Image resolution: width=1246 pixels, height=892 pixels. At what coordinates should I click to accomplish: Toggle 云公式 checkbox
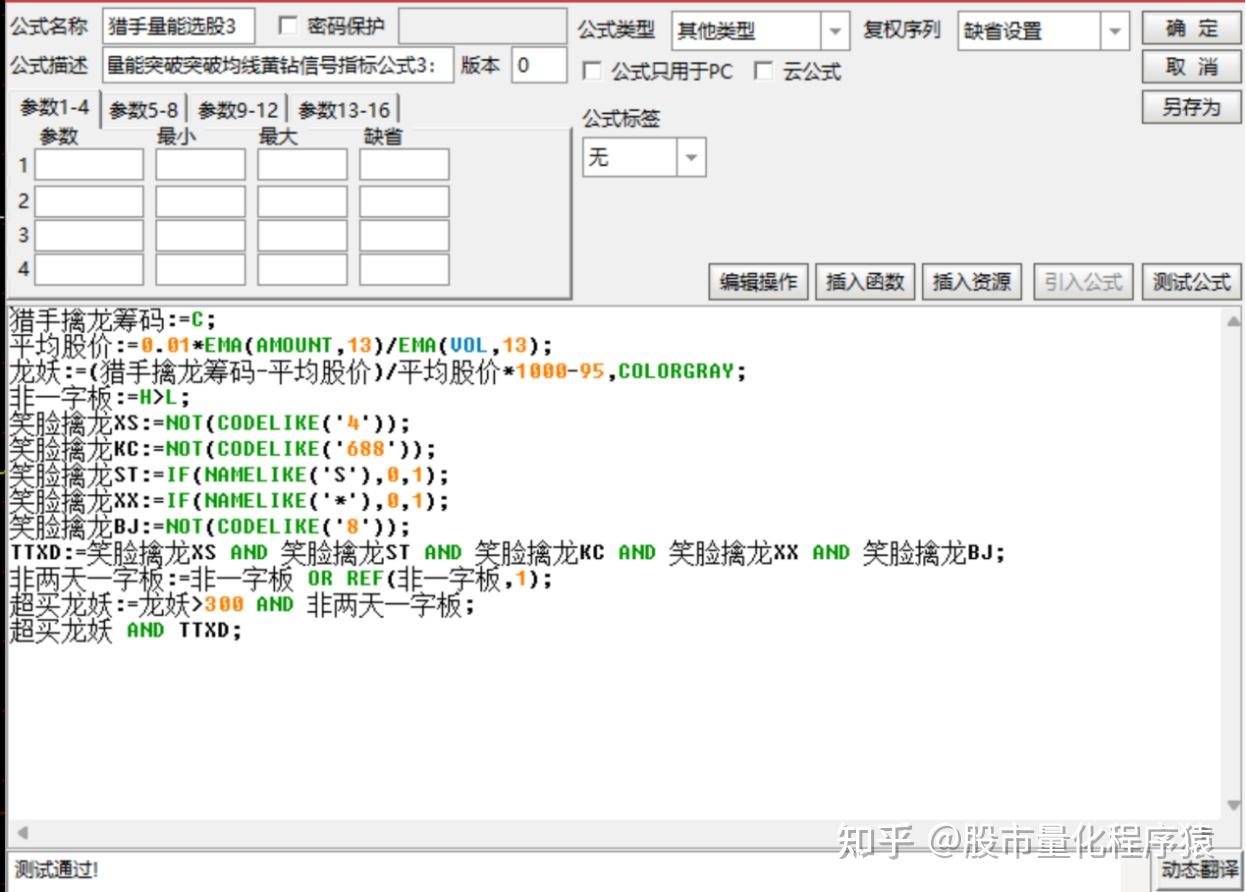click(x=764, y=71)
